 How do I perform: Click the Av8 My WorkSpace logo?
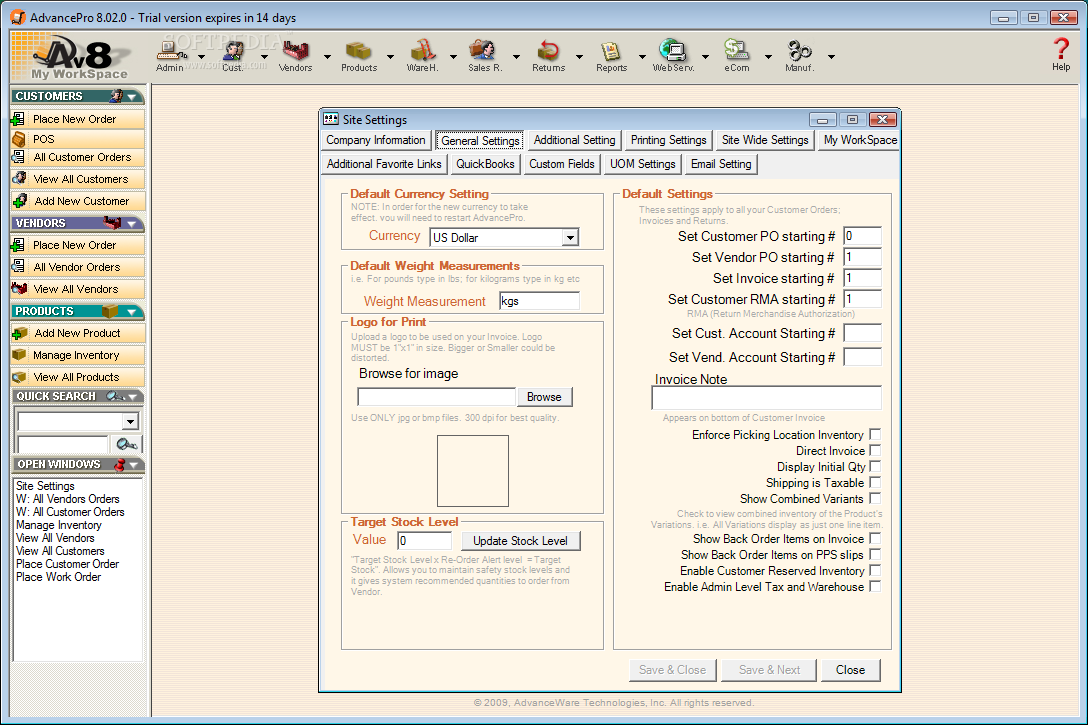[x=79, y=57]
